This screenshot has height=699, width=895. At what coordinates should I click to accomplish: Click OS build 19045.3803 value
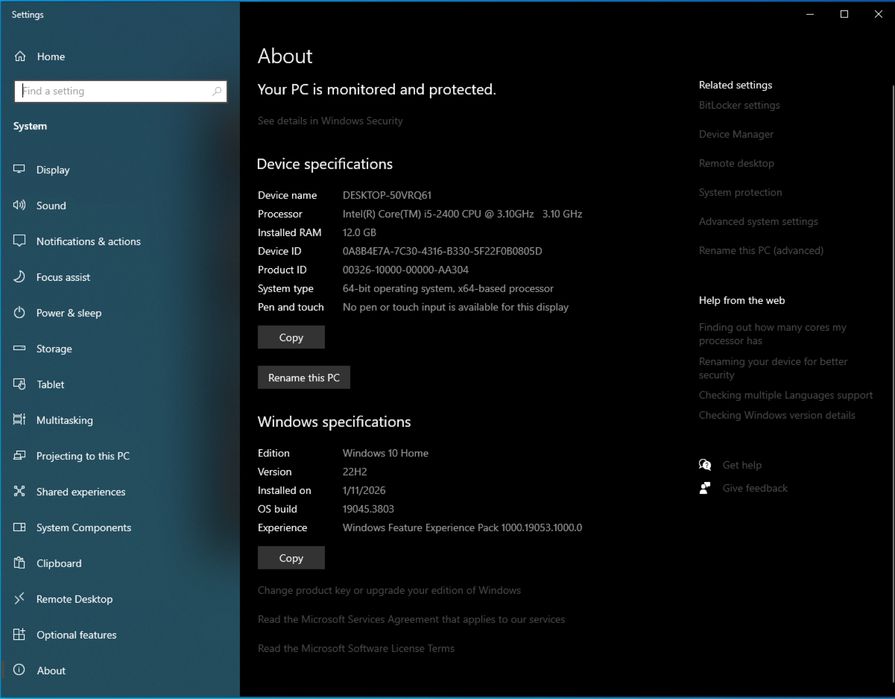click(368, 509)
